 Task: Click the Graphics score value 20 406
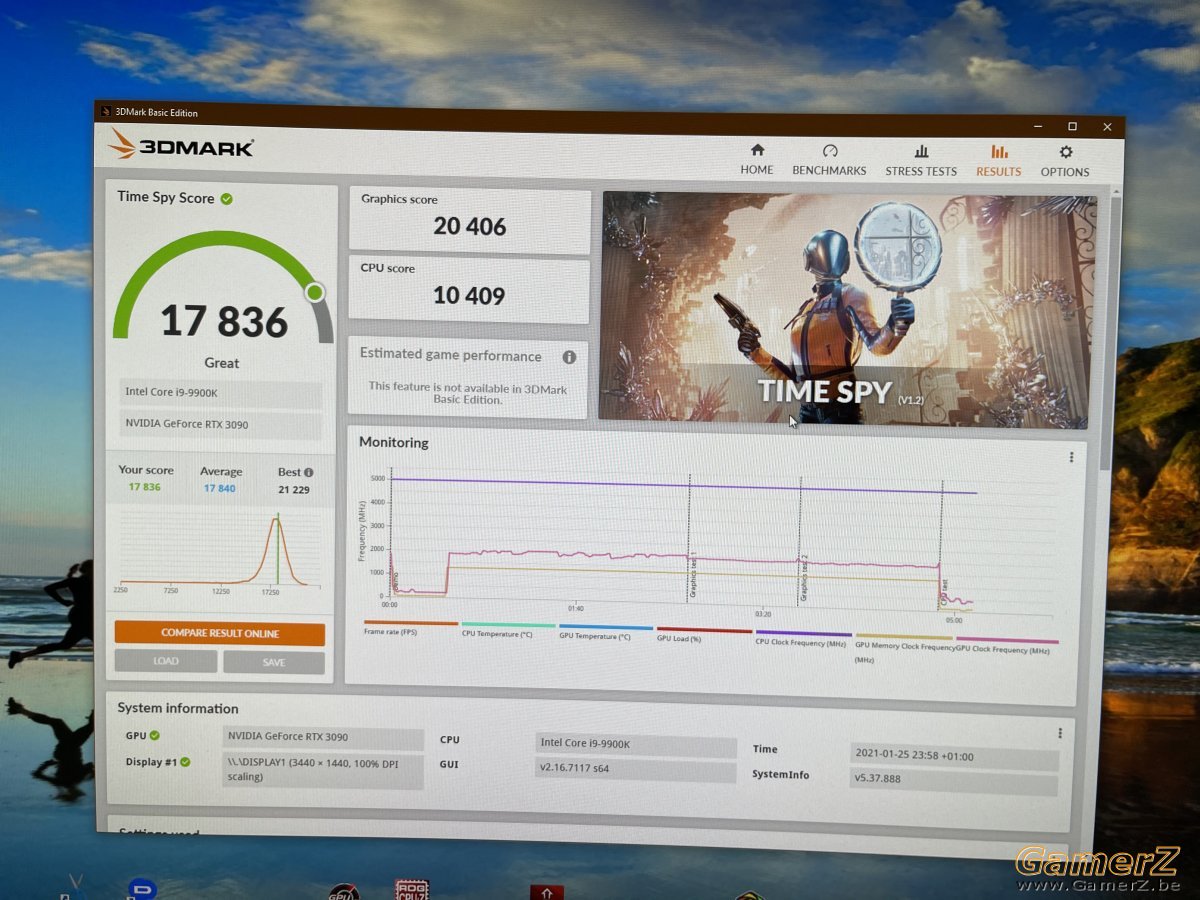click(x=469, y=226)
